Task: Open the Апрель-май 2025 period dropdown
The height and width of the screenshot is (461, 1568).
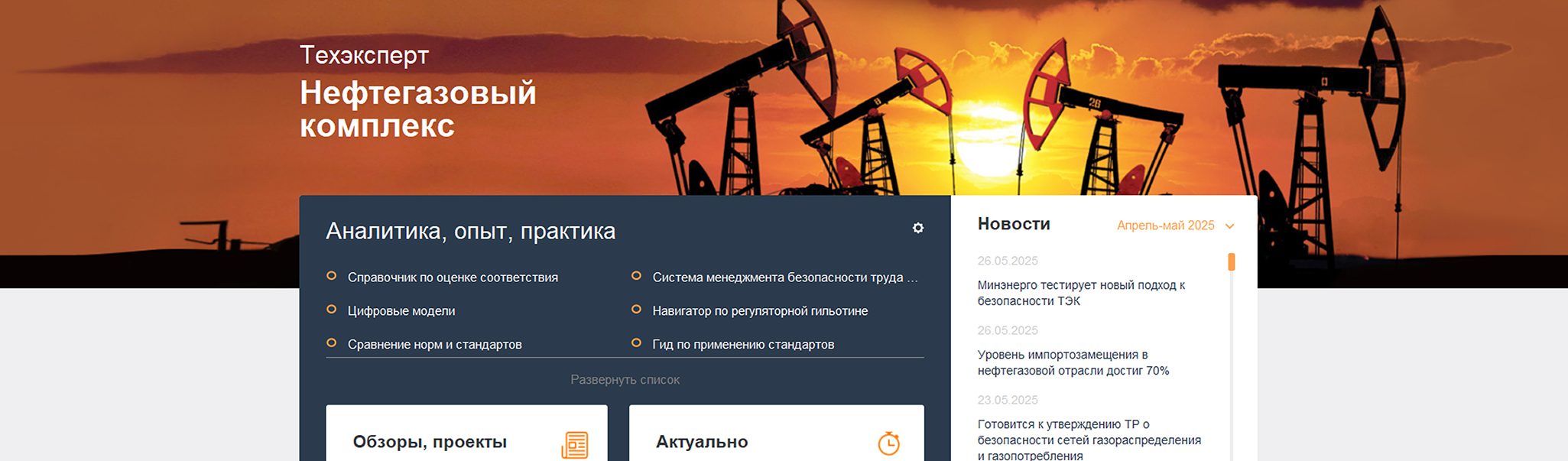Action: pyautogui.click(x=1175, y=226)
